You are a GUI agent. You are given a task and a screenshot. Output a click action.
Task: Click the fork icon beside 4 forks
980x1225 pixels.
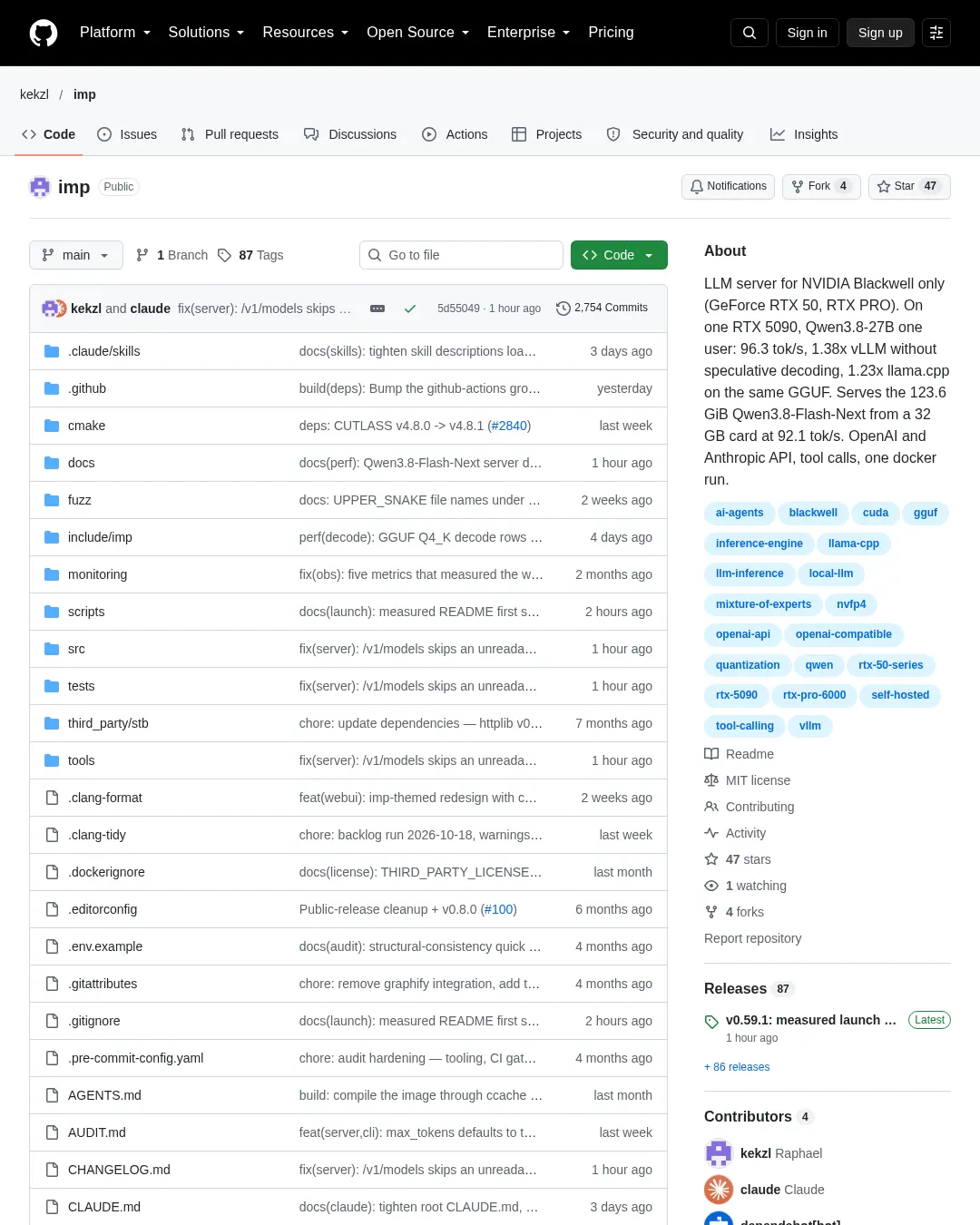click(x=711, y=912)
